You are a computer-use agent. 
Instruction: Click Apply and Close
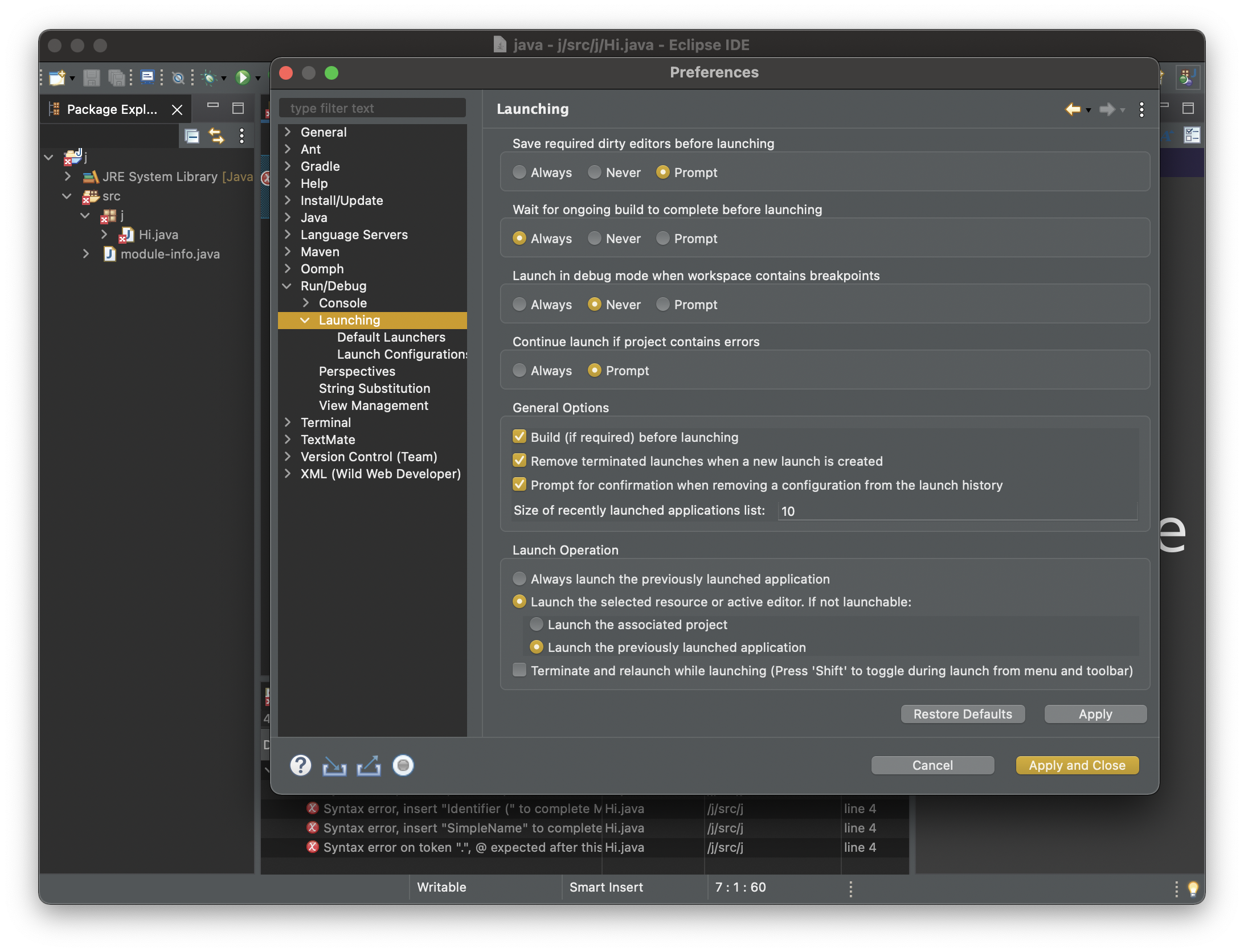pyautogui.click(x=1077, y=765)
